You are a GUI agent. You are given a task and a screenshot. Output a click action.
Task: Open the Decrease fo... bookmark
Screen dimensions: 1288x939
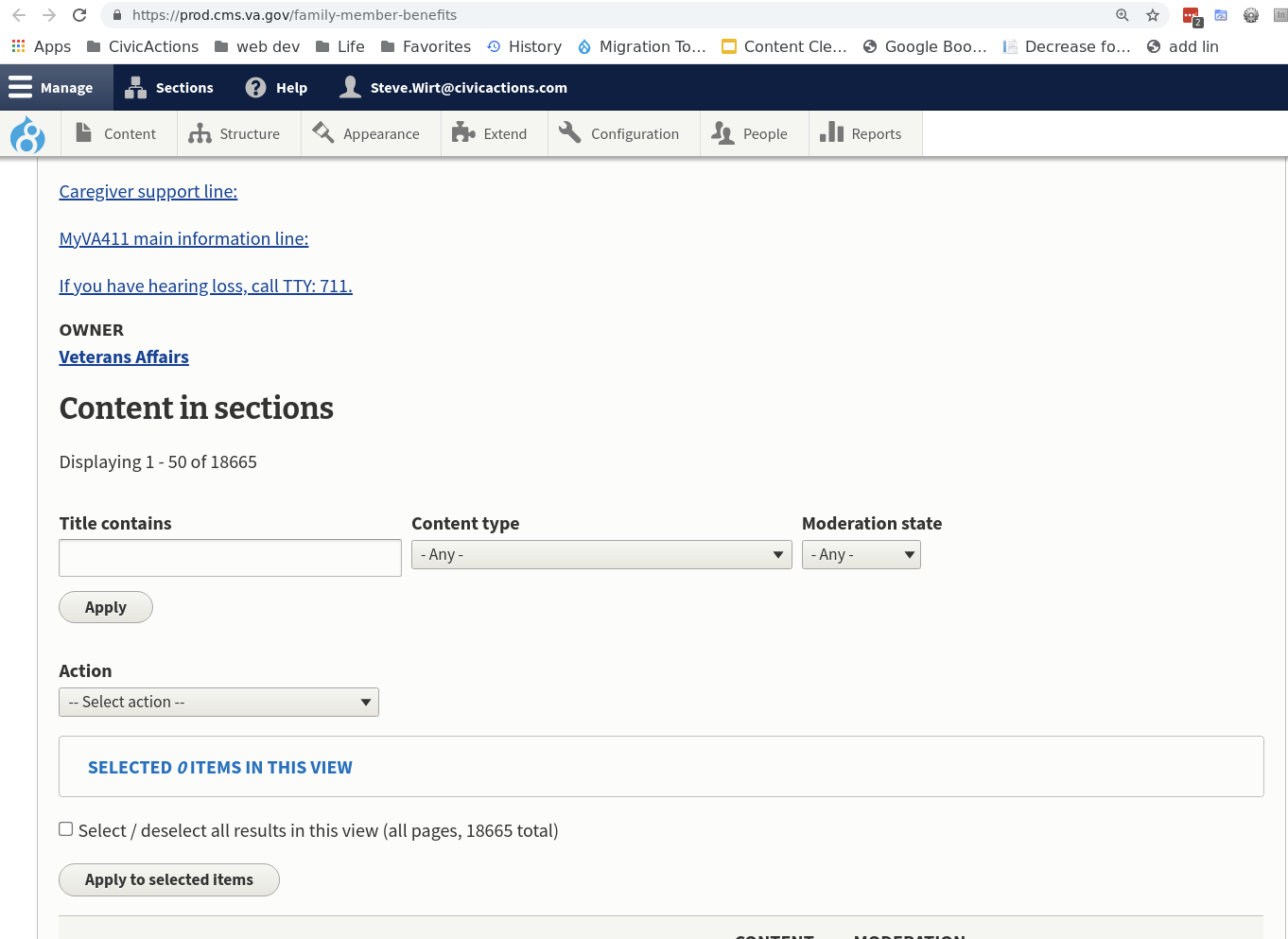click(x=1067, y=46)
